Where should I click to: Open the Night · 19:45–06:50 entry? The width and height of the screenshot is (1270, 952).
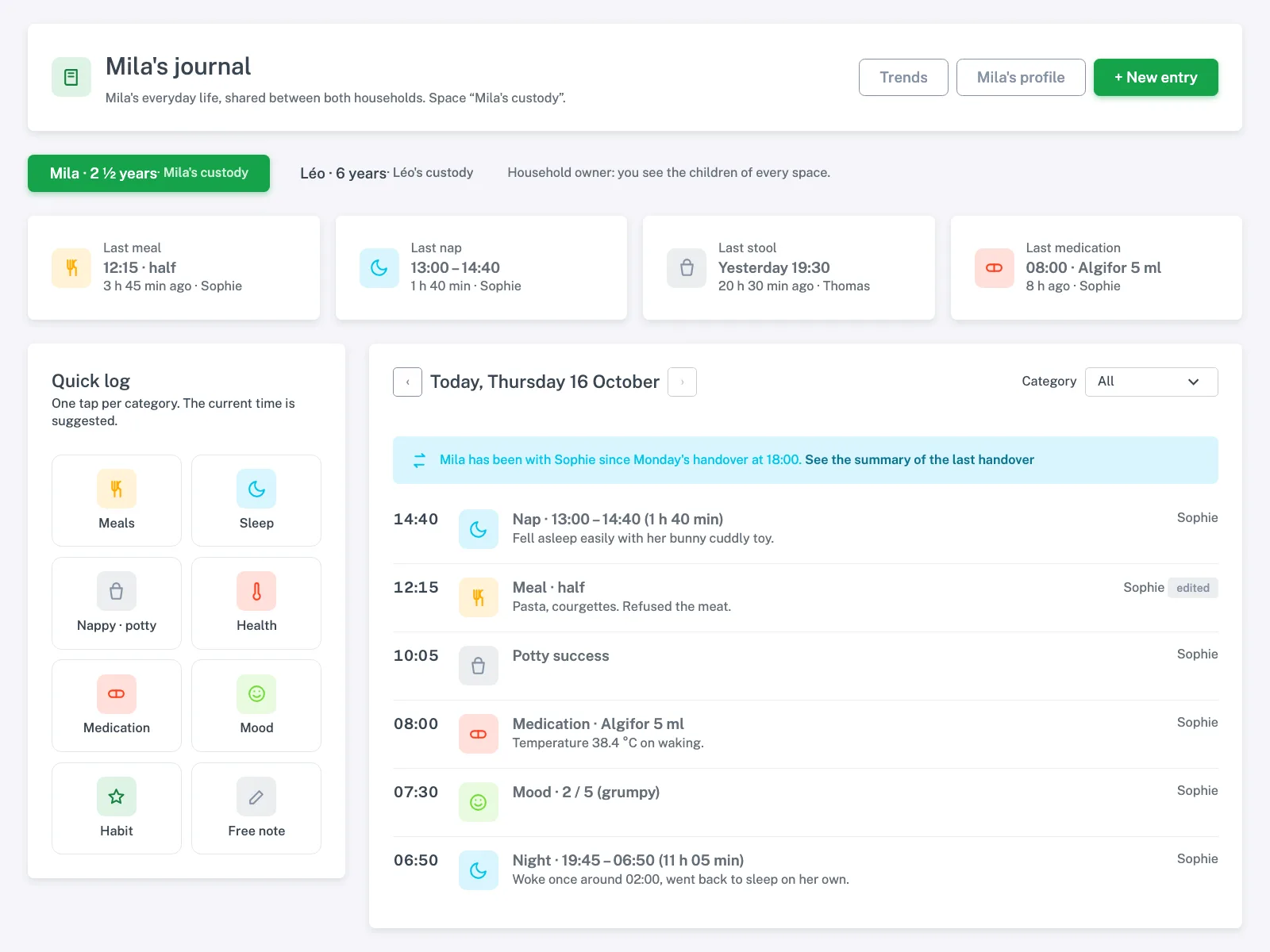(628, 860)
